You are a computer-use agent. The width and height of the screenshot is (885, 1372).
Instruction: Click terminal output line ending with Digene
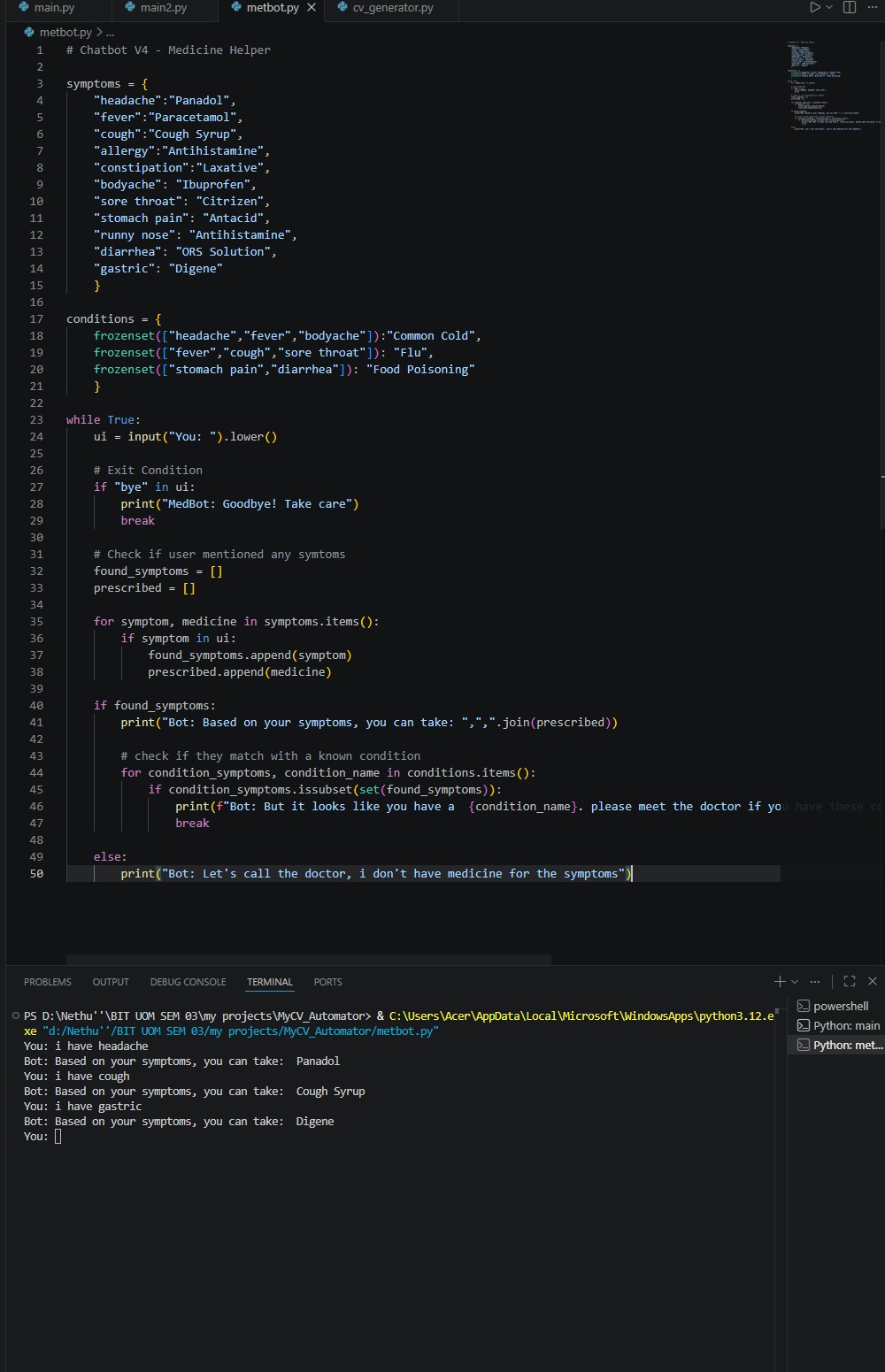pos(179,1121)
